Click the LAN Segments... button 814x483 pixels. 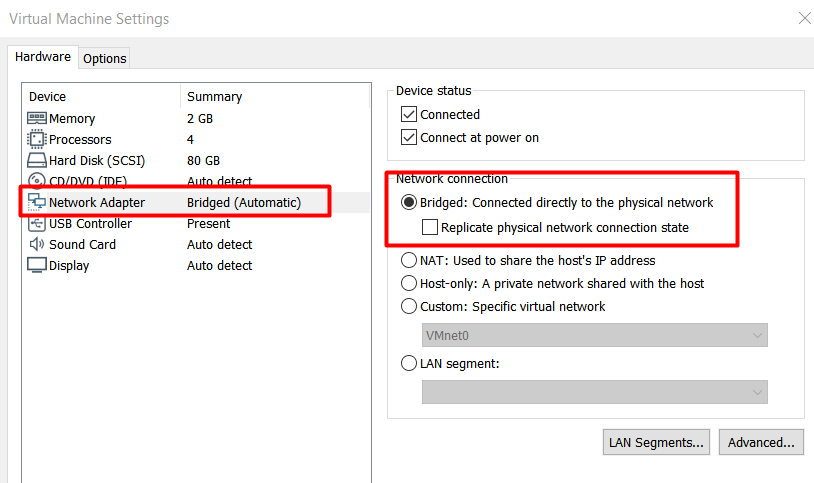point(656,442)
